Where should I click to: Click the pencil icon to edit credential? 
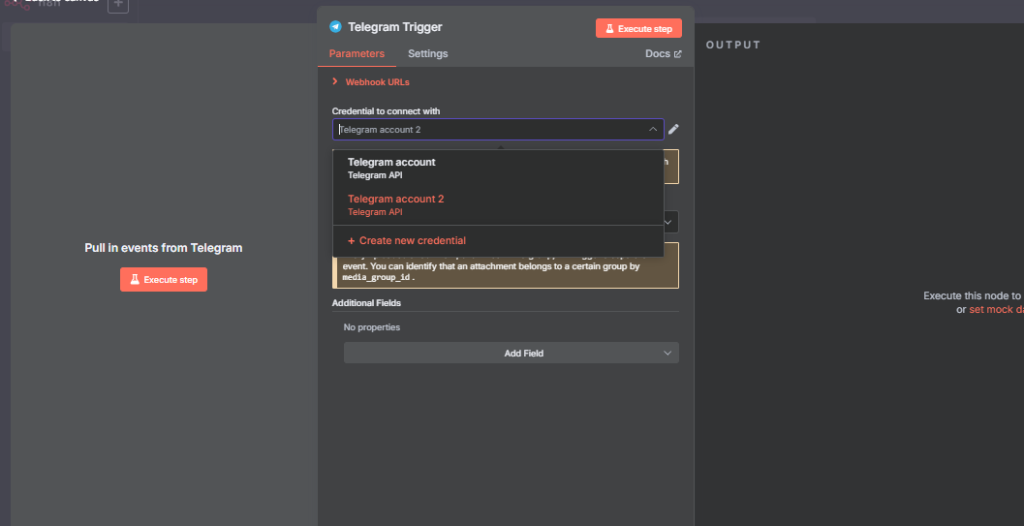[674, 129]
